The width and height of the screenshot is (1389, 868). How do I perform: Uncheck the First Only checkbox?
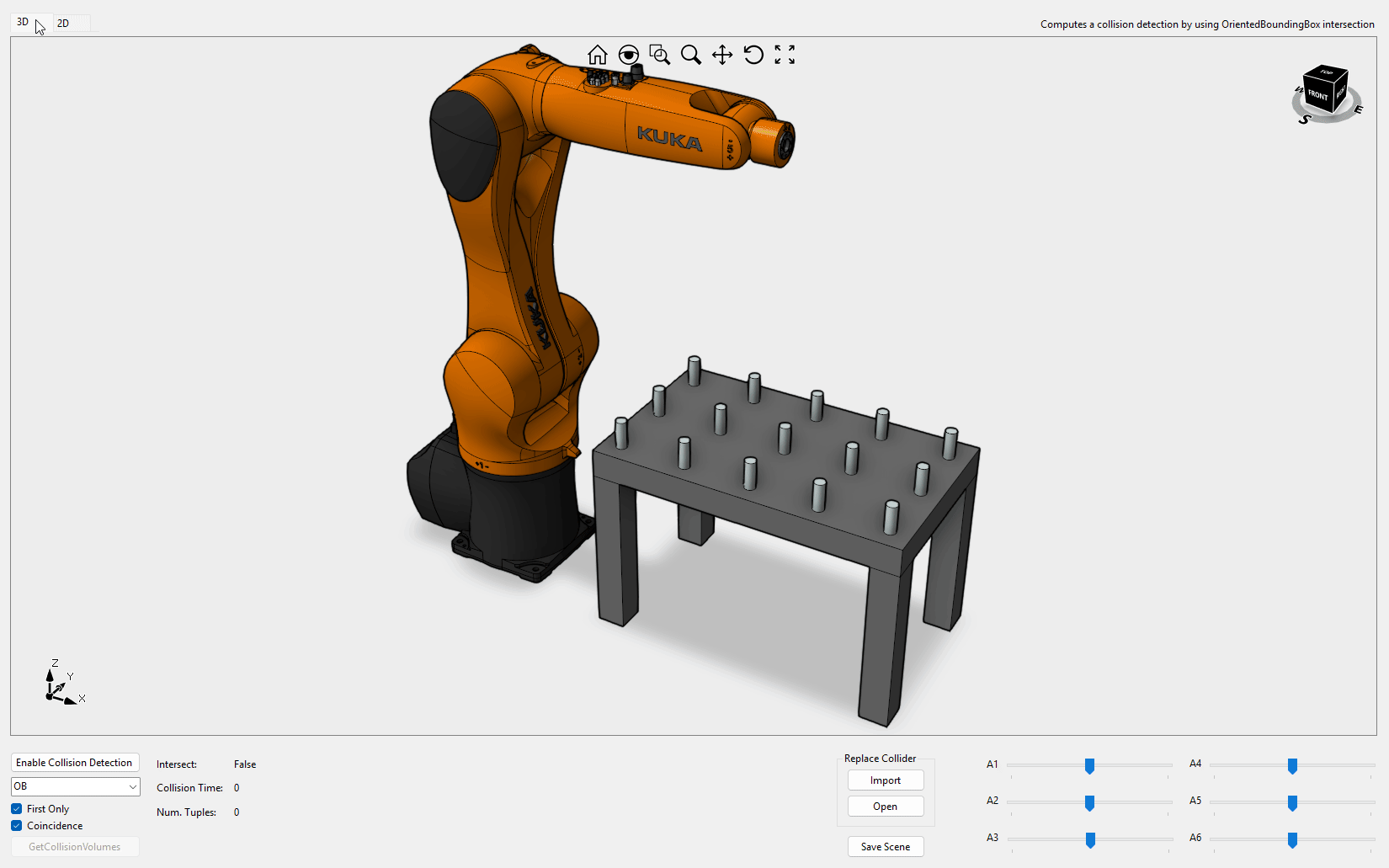pos(17,809)
